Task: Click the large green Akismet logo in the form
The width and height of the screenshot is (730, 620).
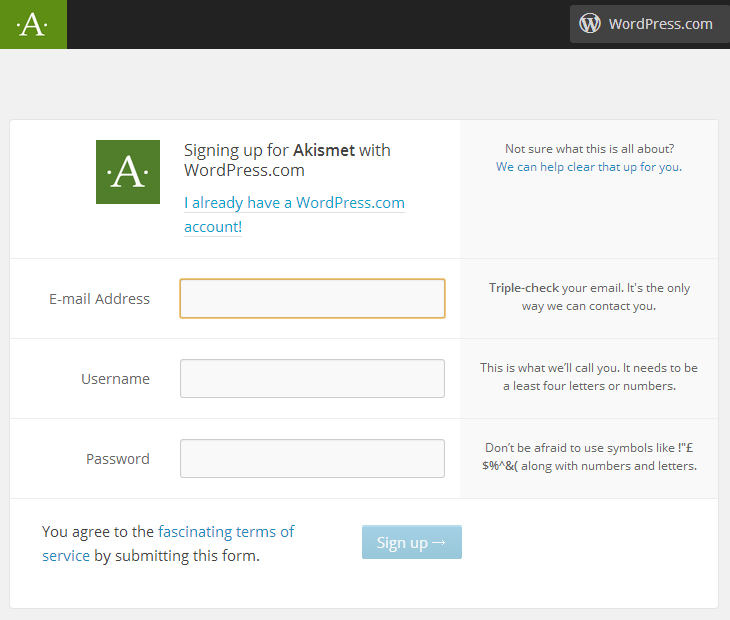Action: [x=128, y=172]
